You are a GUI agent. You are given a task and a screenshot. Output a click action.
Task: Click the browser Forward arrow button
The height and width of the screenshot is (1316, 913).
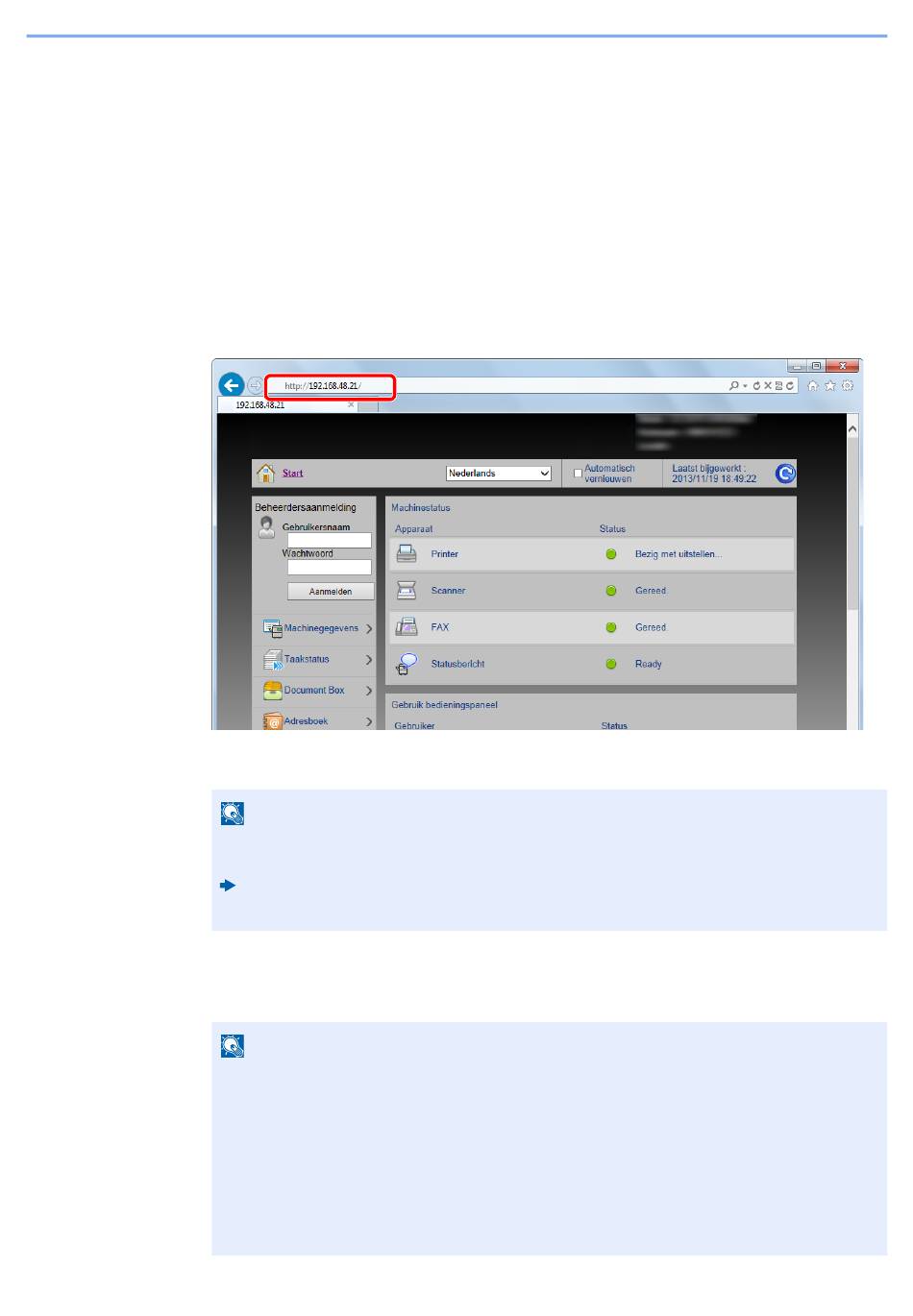point(255,385)
